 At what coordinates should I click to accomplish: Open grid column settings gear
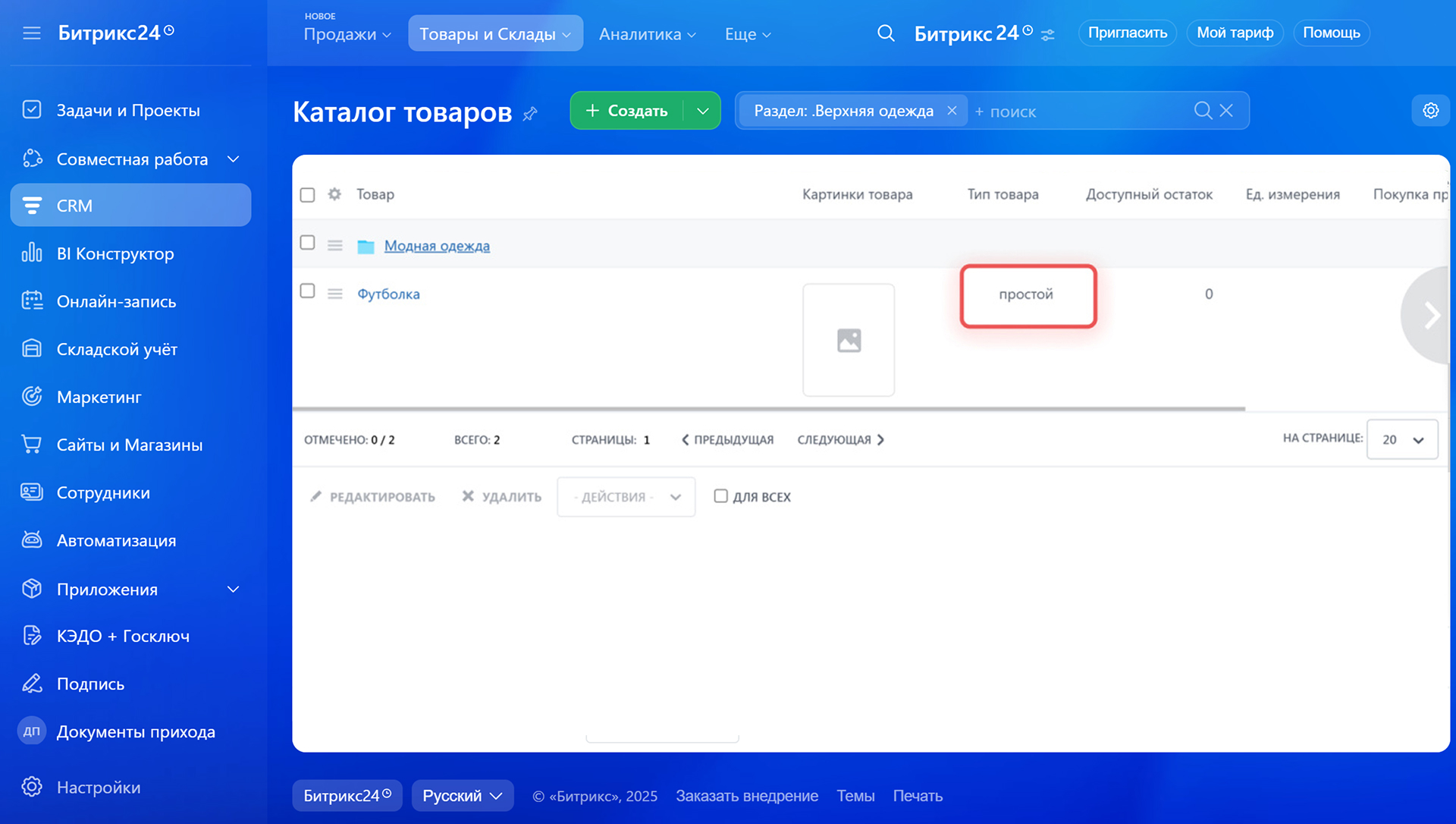pyautogui.click(x=334, y=194)
